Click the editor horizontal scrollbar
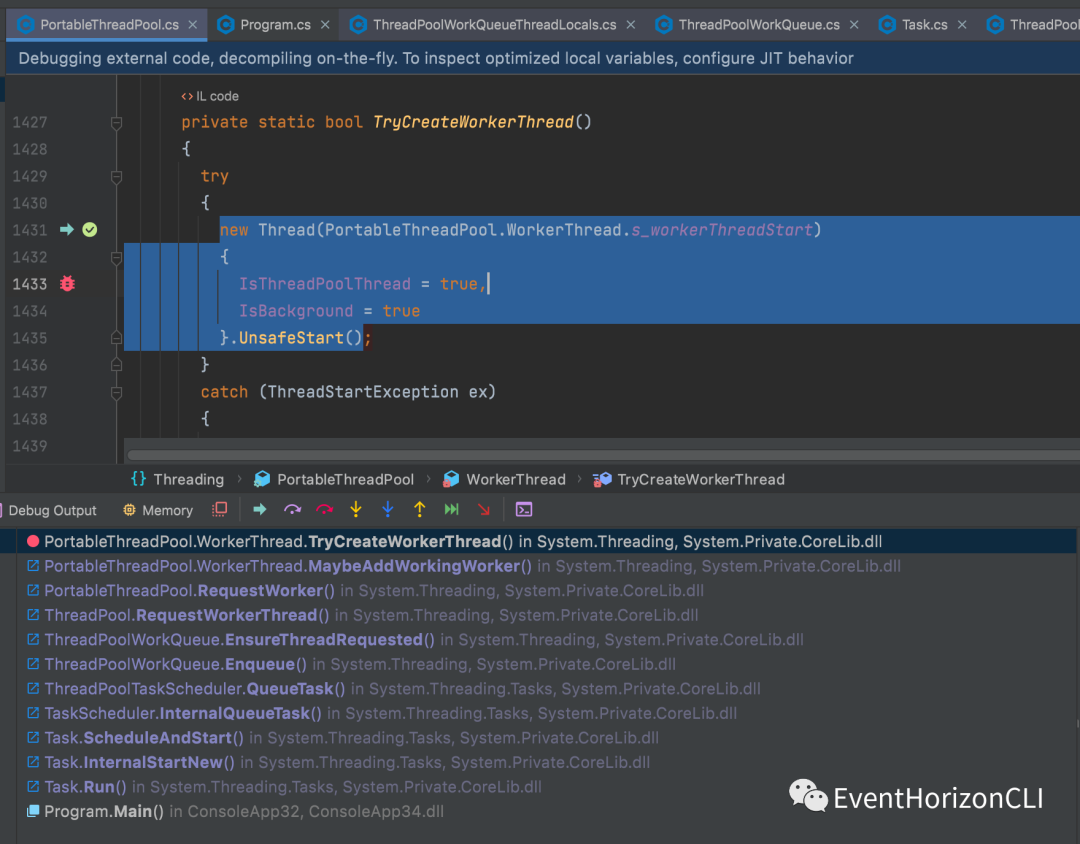 click(x=603, y=455)
